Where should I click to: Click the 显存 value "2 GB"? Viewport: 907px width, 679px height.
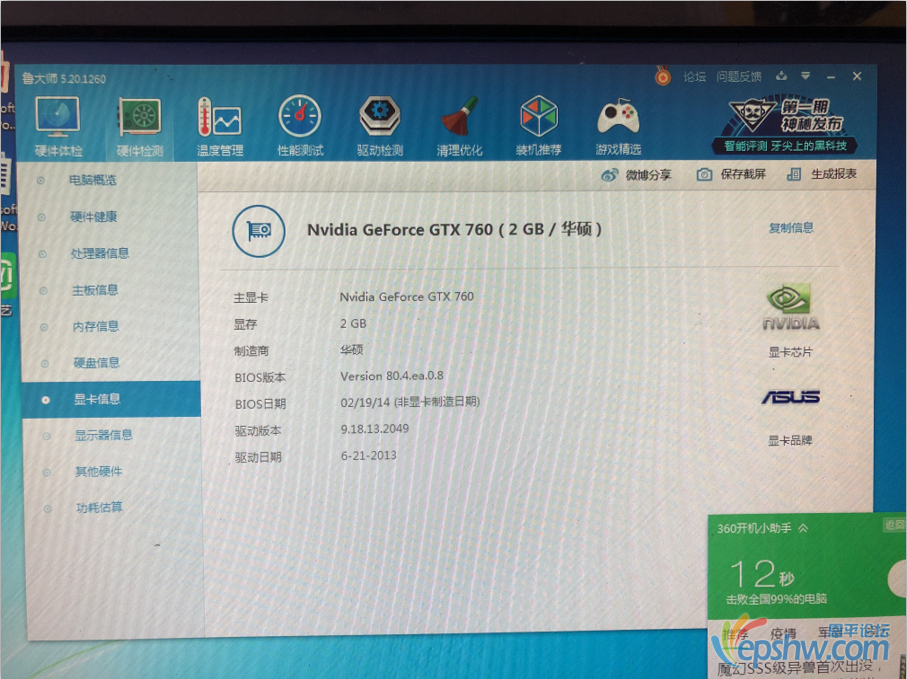(353, 324)
